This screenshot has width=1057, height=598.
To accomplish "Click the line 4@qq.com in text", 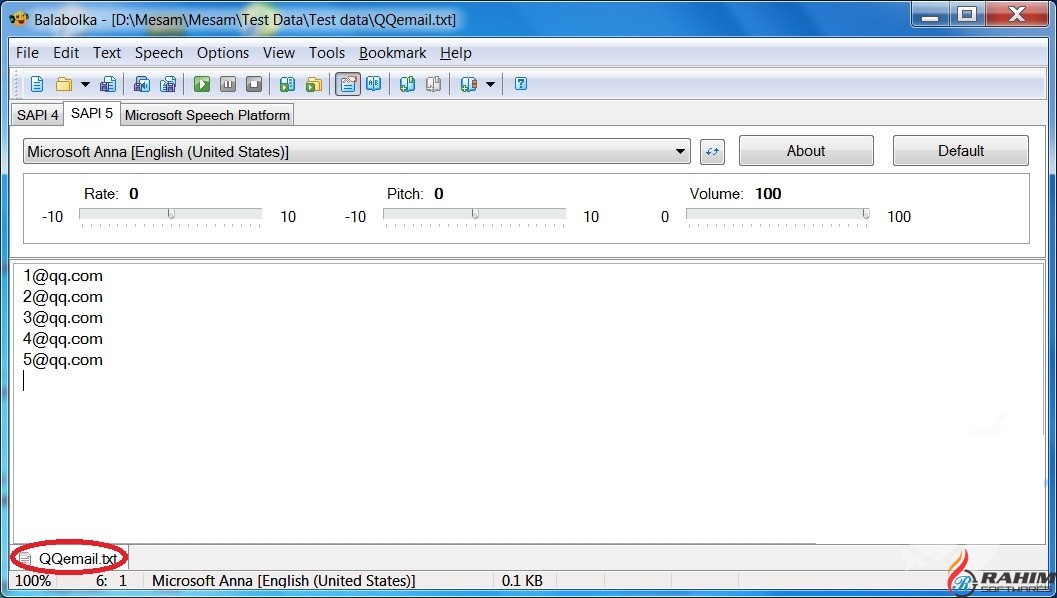I will pos(63,338).
